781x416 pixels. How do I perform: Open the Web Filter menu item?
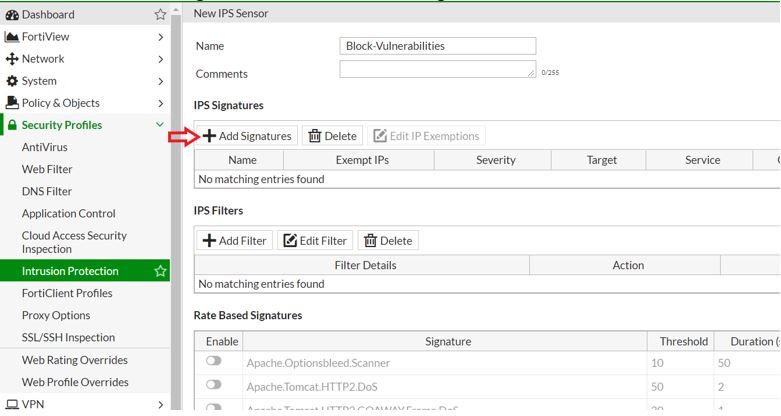point(47,169)
